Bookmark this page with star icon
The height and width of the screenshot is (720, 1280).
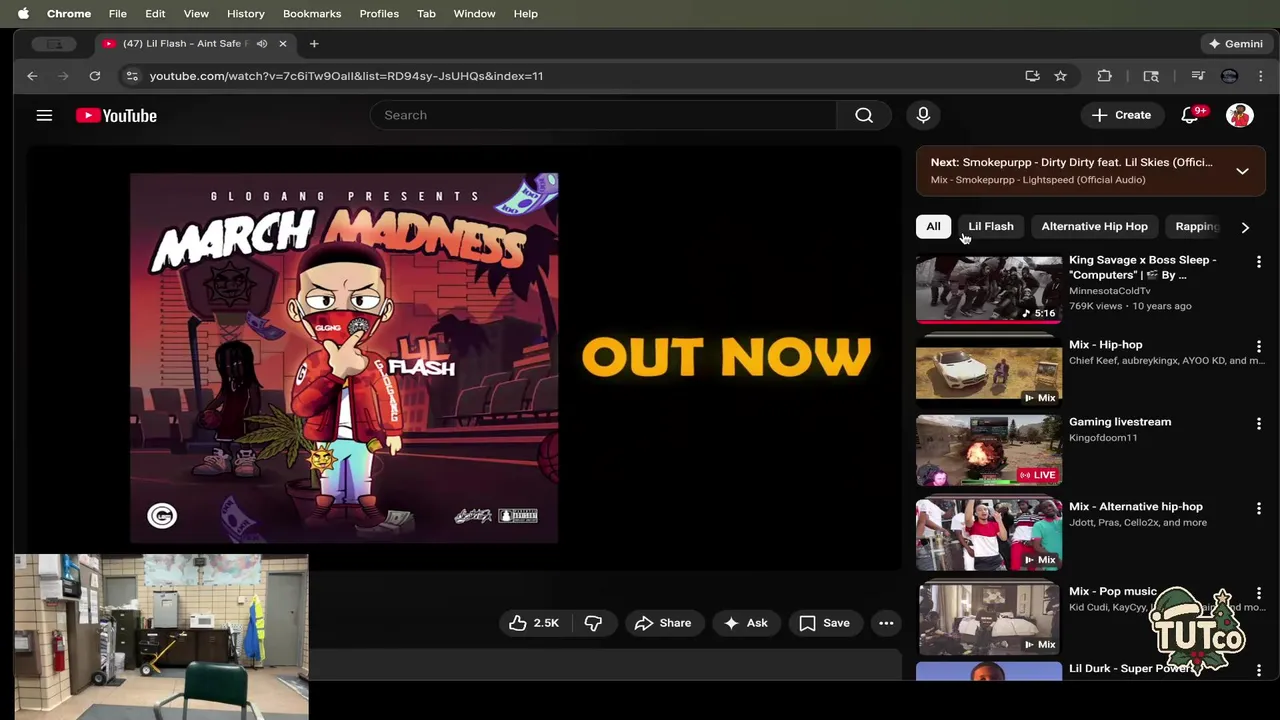coord(1060,76)
